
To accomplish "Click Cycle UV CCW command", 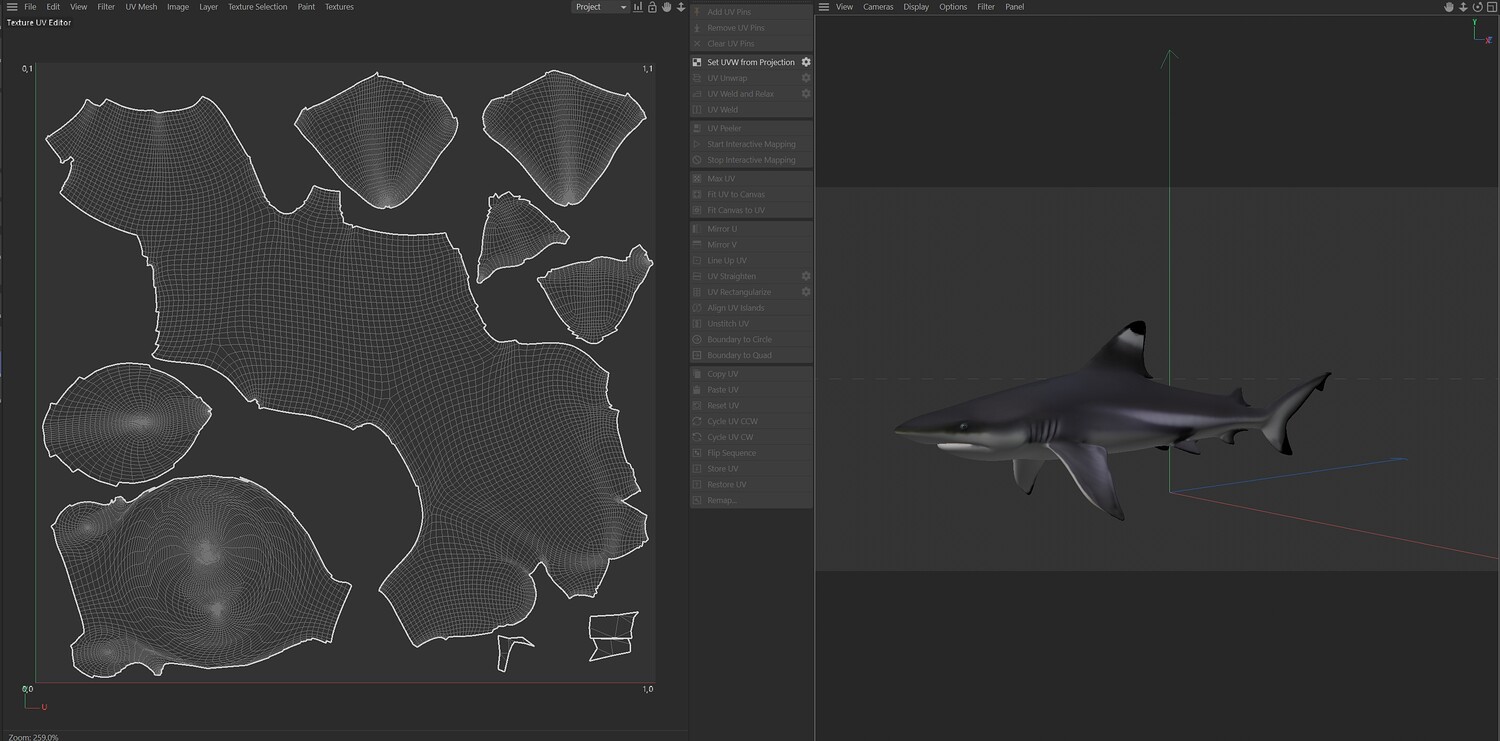I will coord(751,422).
